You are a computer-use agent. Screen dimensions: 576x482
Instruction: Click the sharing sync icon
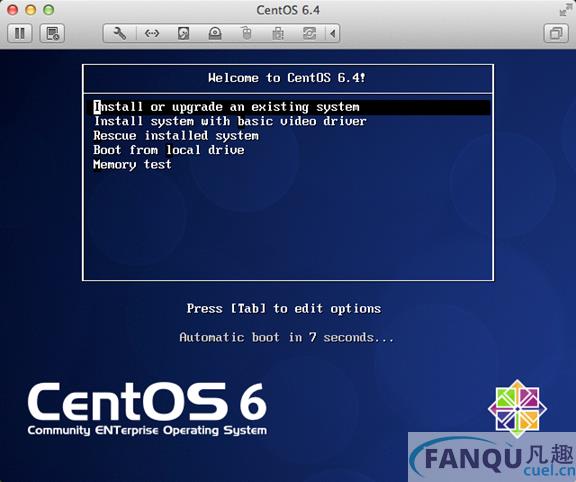(309, 33)
